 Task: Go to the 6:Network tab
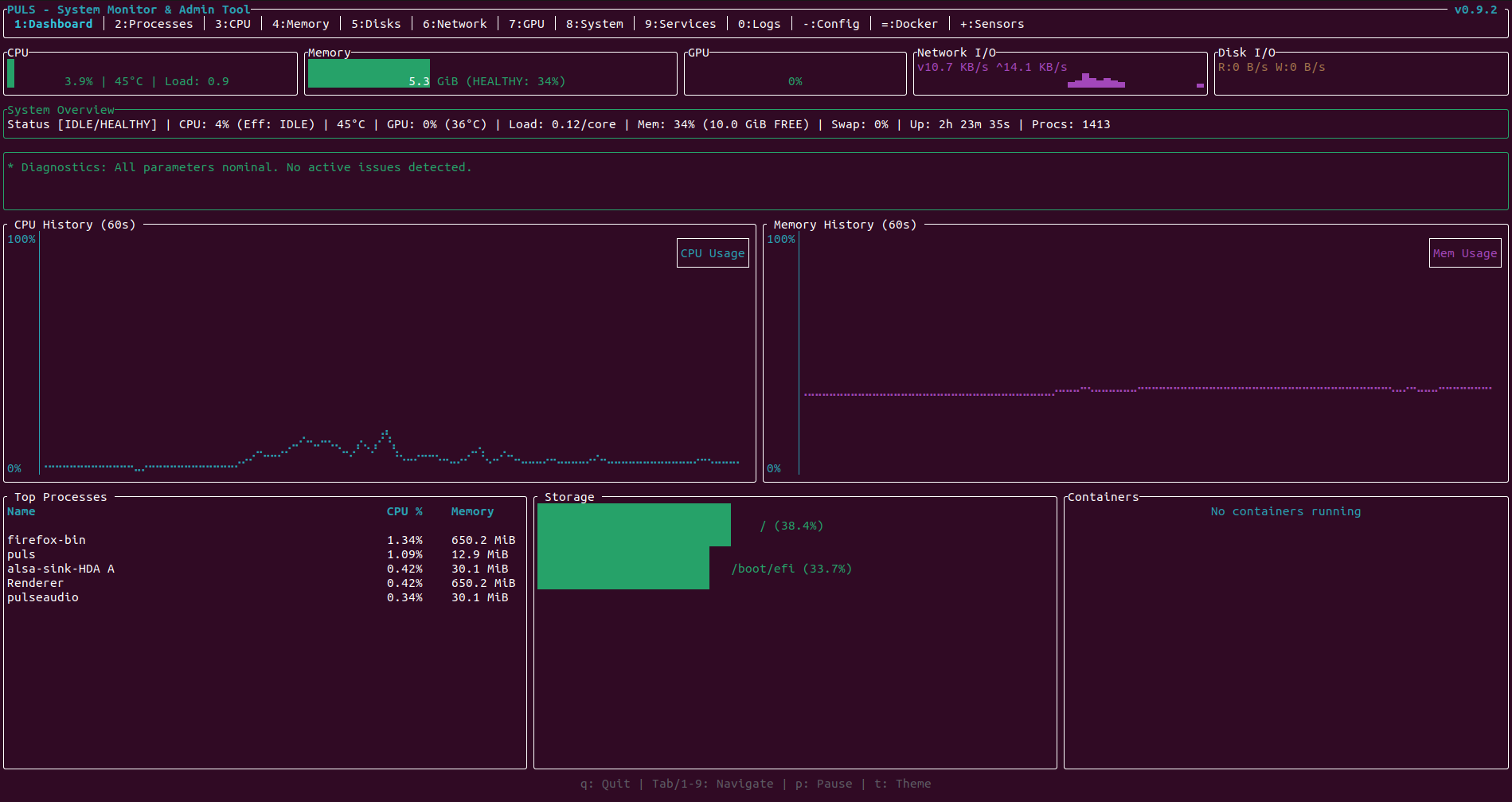tap(455, 24)
